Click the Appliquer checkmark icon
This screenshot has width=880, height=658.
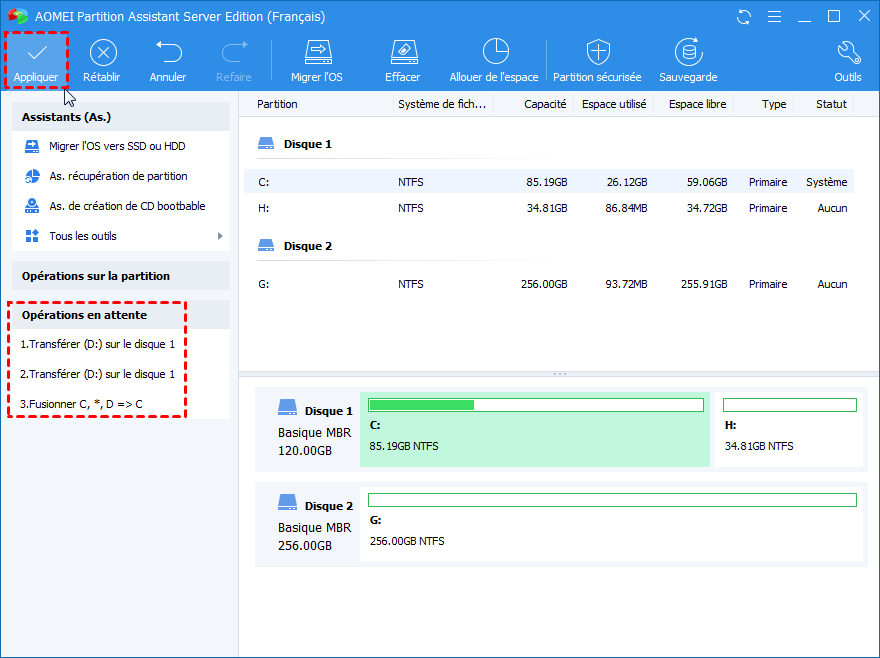[36, 53]
